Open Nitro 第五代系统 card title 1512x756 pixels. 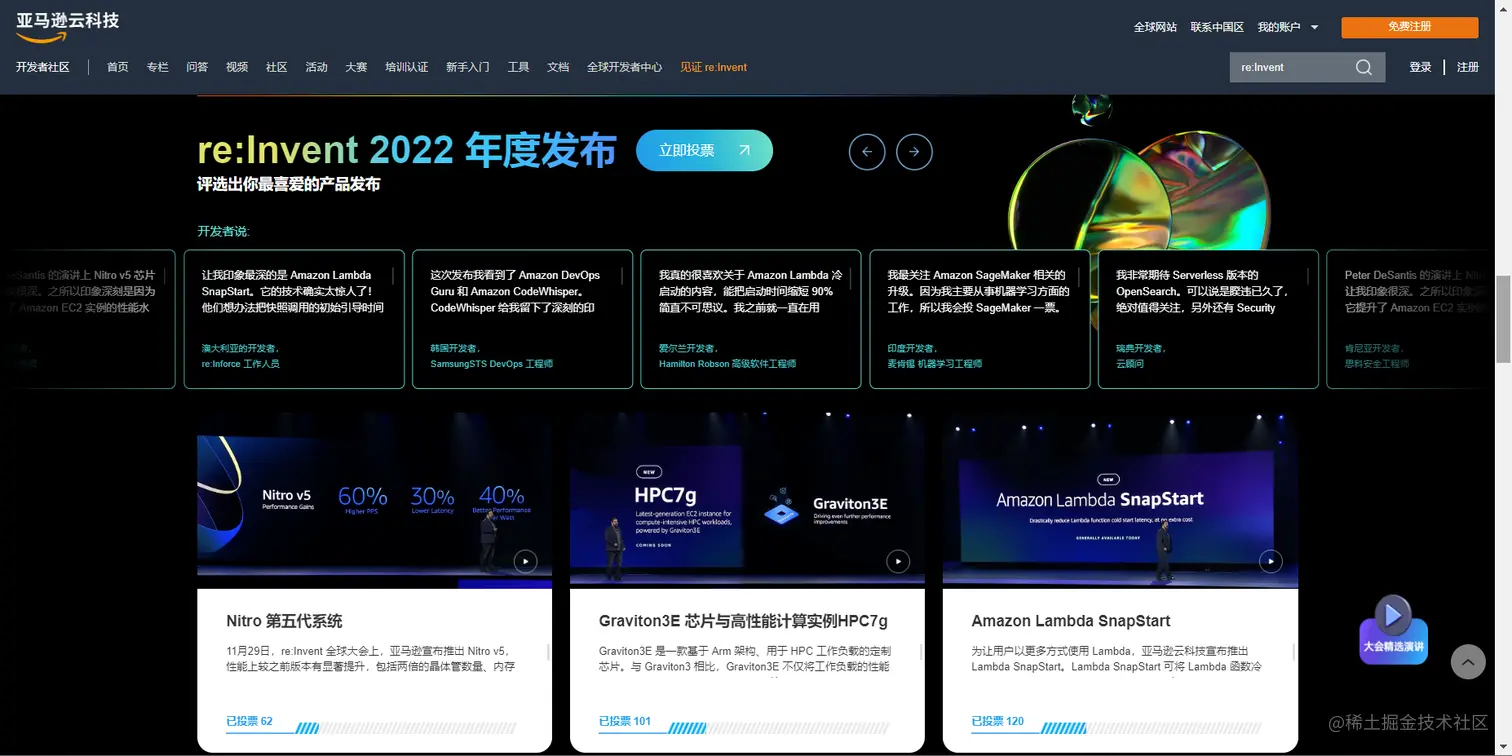click(284, 621)
